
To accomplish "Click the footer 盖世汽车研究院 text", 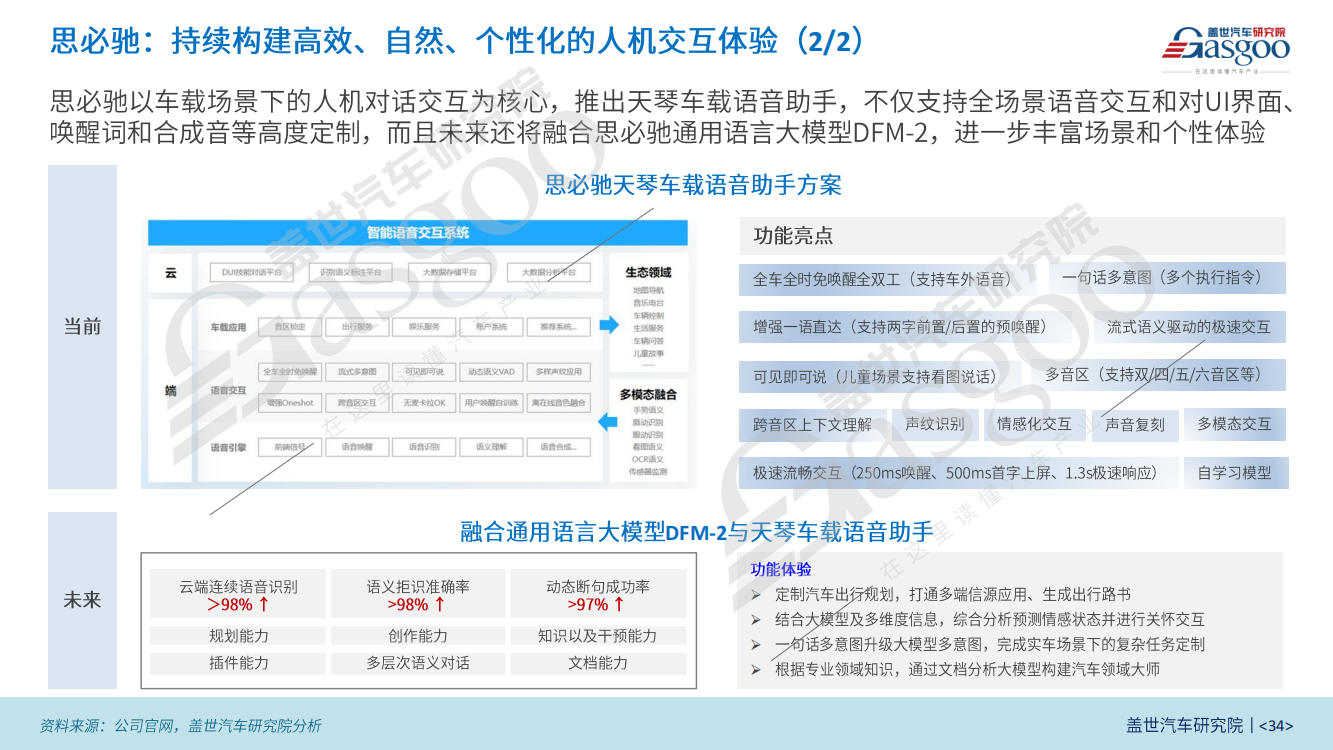I will tap(1184, 725).
